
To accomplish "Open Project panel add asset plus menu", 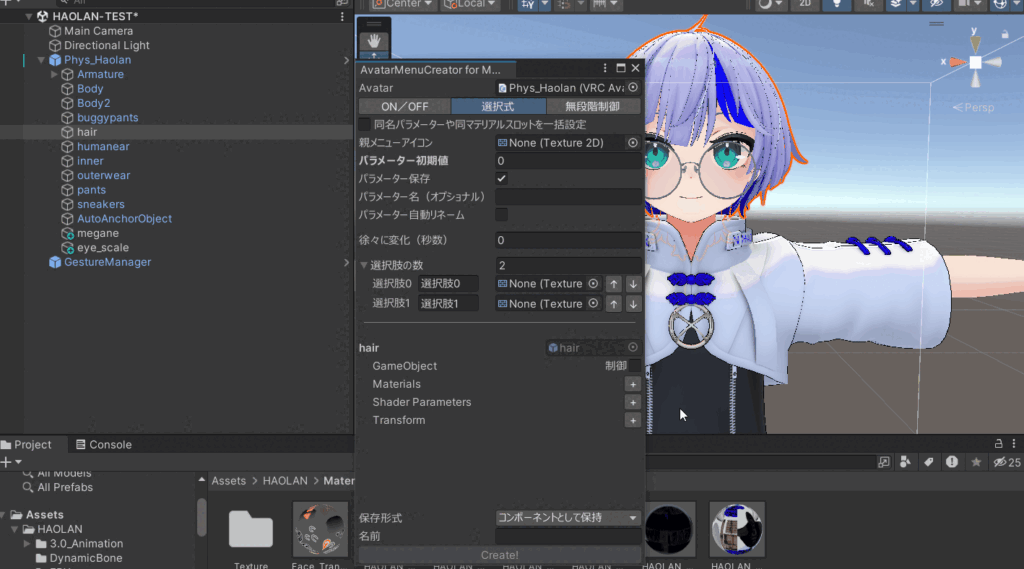I will click(11, 462).
